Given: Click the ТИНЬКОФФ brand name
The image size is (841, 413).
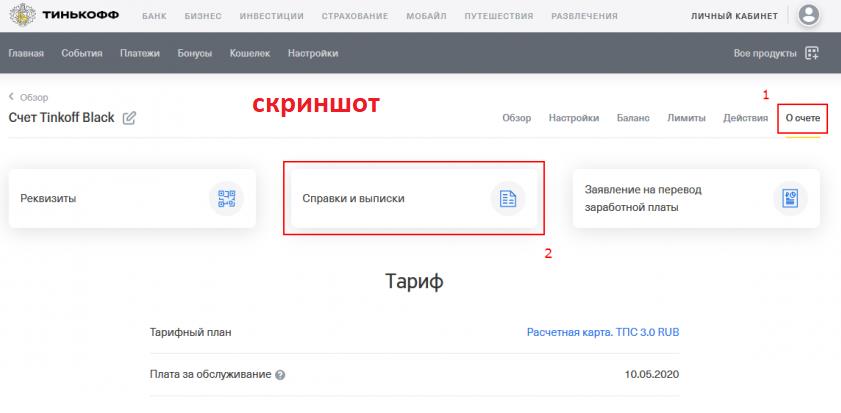Looking at the screenshot, I should [x=80, y=15].
